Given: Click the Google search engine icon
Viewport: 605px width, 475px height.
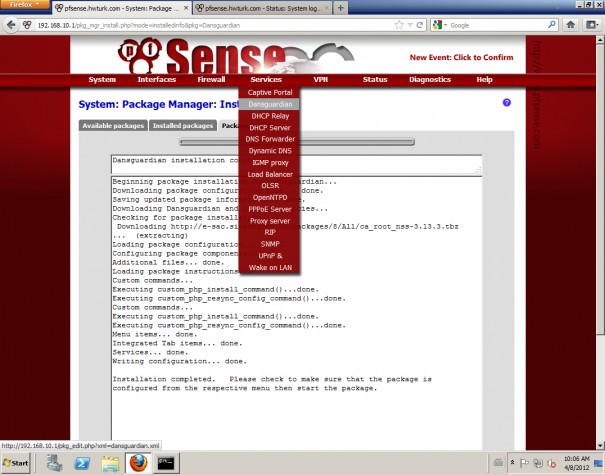Looking at the screenshot, I should pos(437,25).
